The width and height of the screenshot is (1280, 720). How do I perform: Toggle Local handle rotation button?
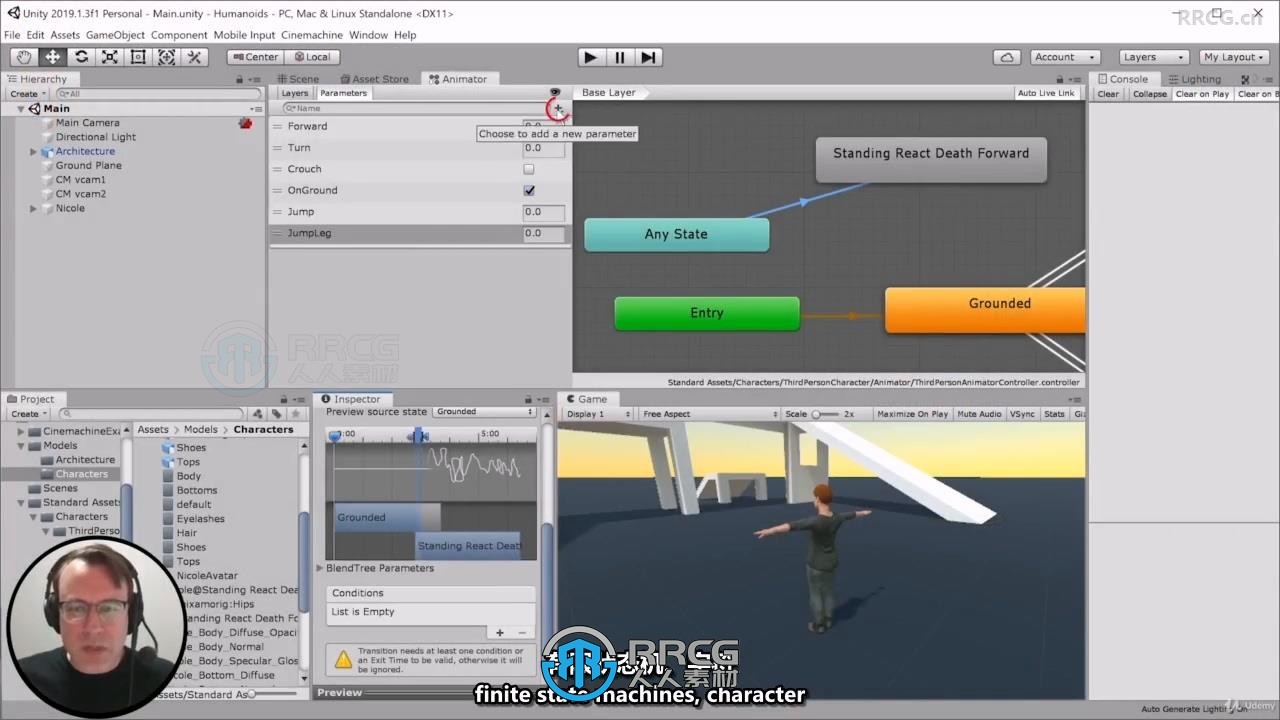[x=312, y=57]
